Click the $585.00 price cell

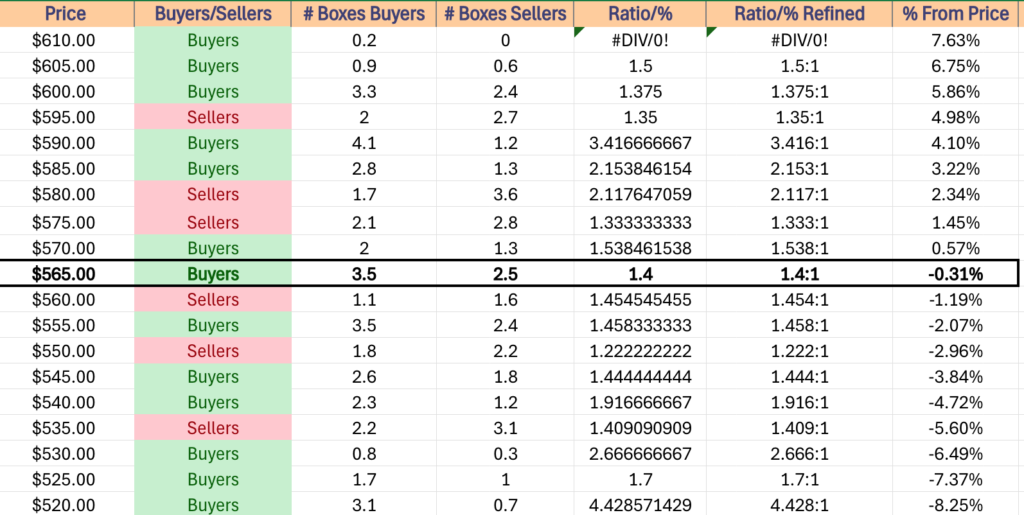[67, 168]
